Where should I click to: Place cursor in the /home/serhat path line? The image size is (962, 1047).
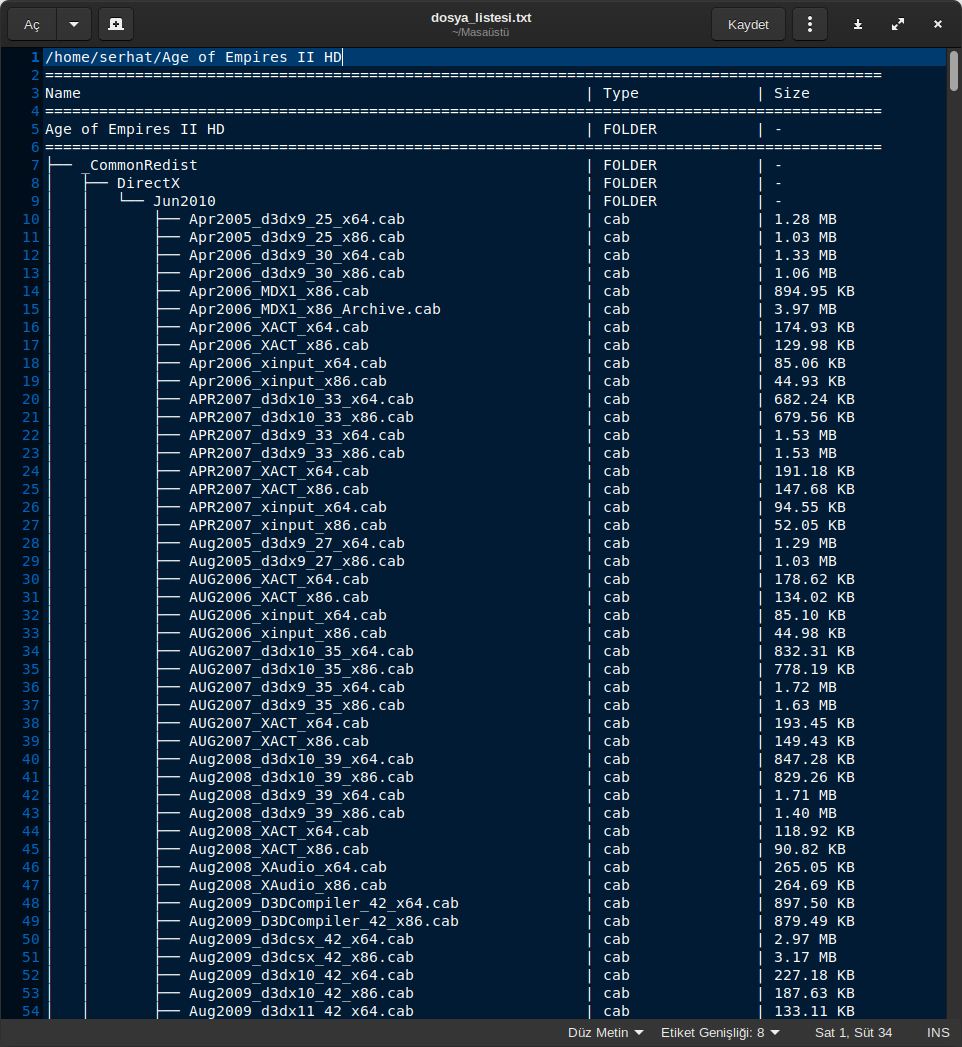[x=193, y=57]
